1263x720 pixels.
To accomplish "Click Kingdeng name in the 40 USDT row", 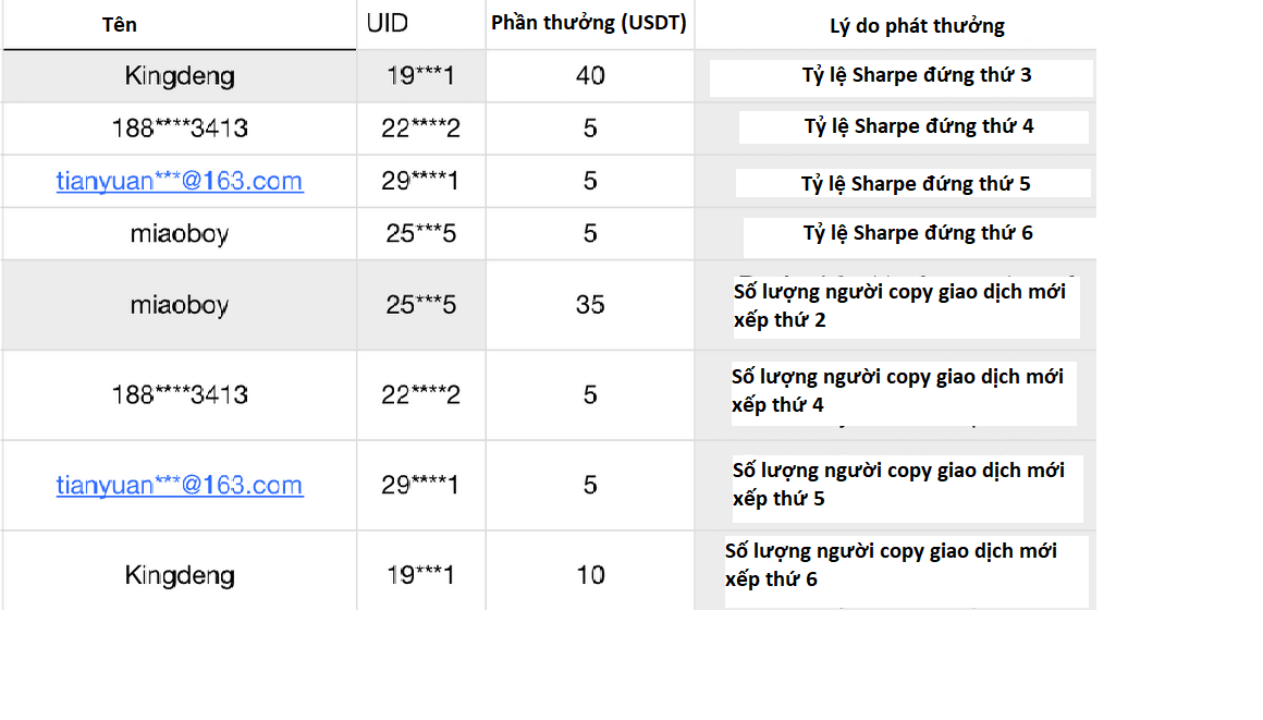I will 180,76.
